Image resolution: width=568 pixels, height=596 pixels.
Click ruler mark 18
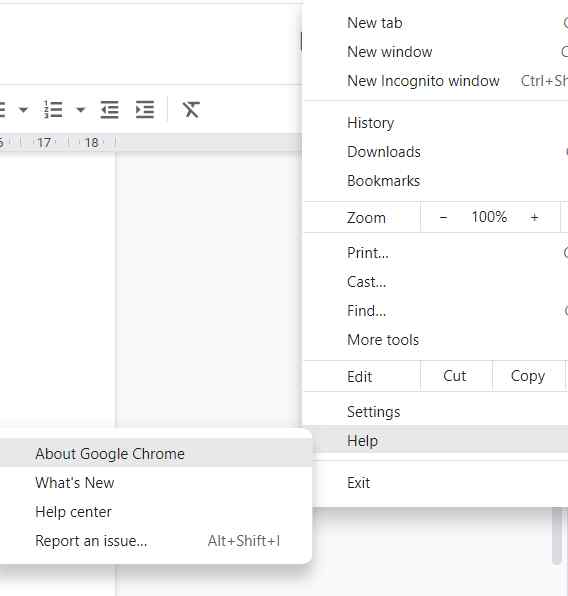point(91,143)
